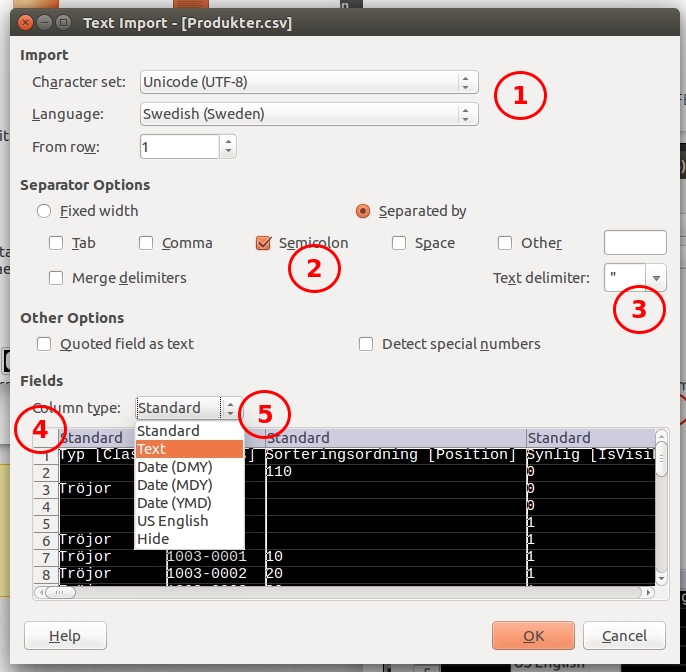Close the Text Import dialog window
Screen dimensions: 686x672
[25, 22]
